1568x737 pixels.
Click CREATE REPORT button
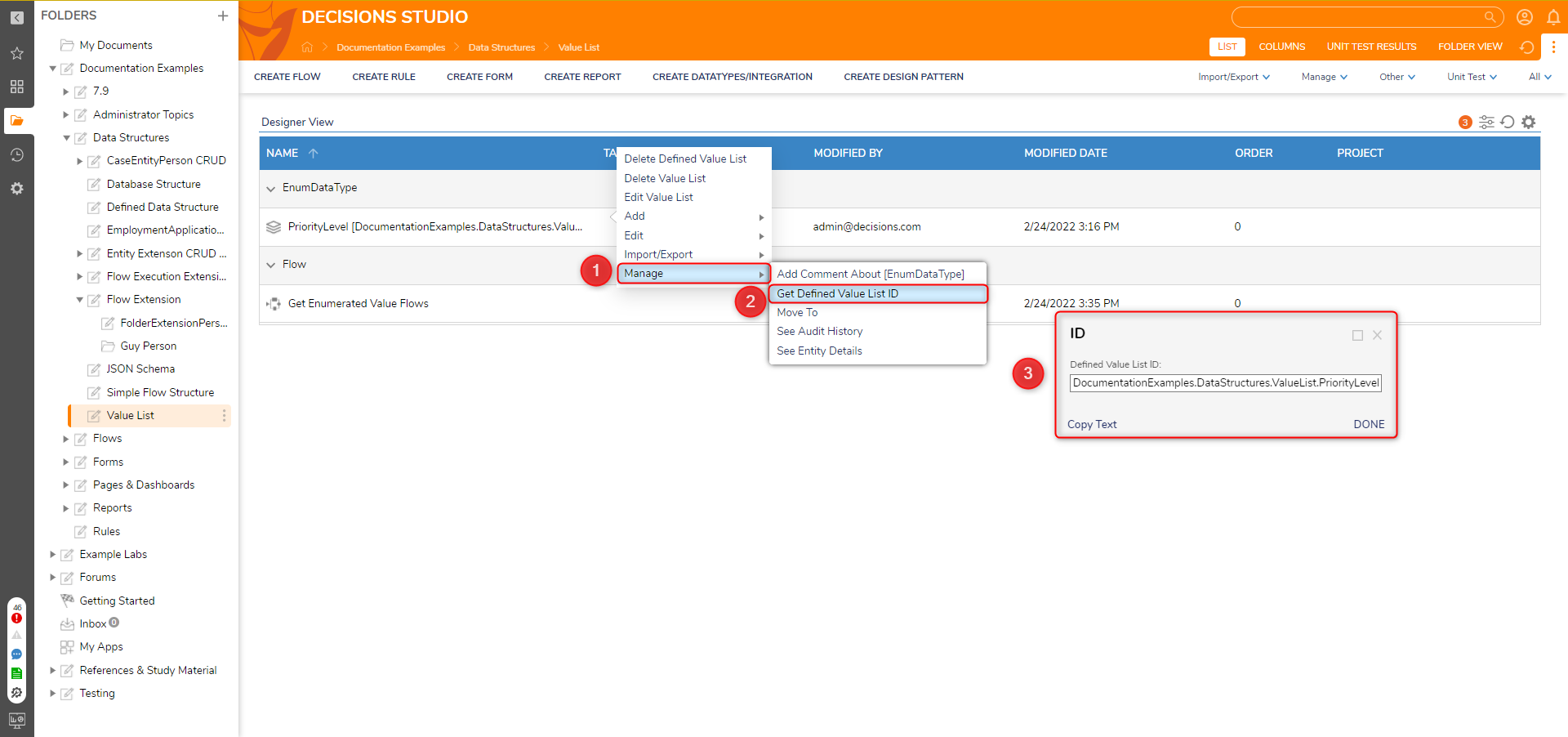pos(582,77)
